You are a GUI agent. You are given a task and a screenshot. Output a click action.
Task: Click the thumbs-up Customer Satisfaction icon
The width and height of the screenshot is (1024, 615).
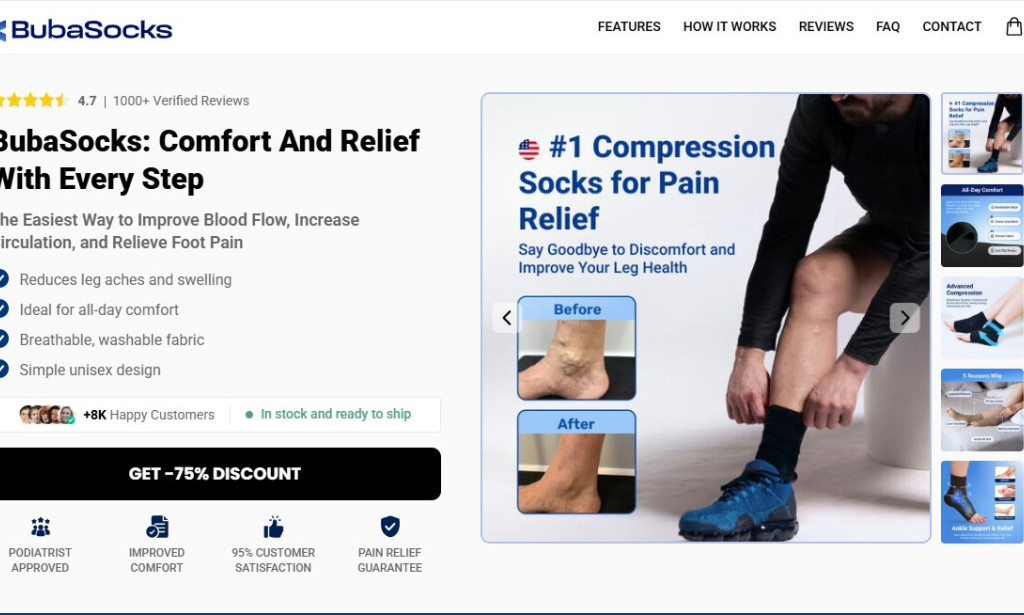click(273, 526)
